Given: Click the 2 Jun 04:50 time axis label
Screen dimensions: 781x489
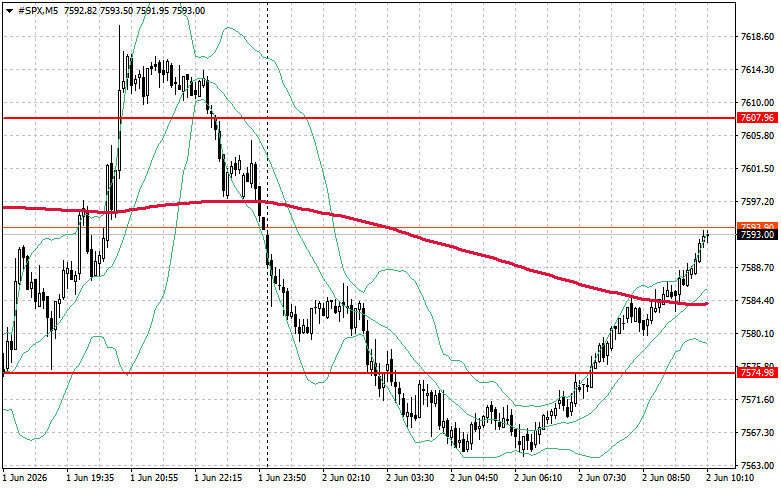Looking at the screenshot, I should 474,478.
